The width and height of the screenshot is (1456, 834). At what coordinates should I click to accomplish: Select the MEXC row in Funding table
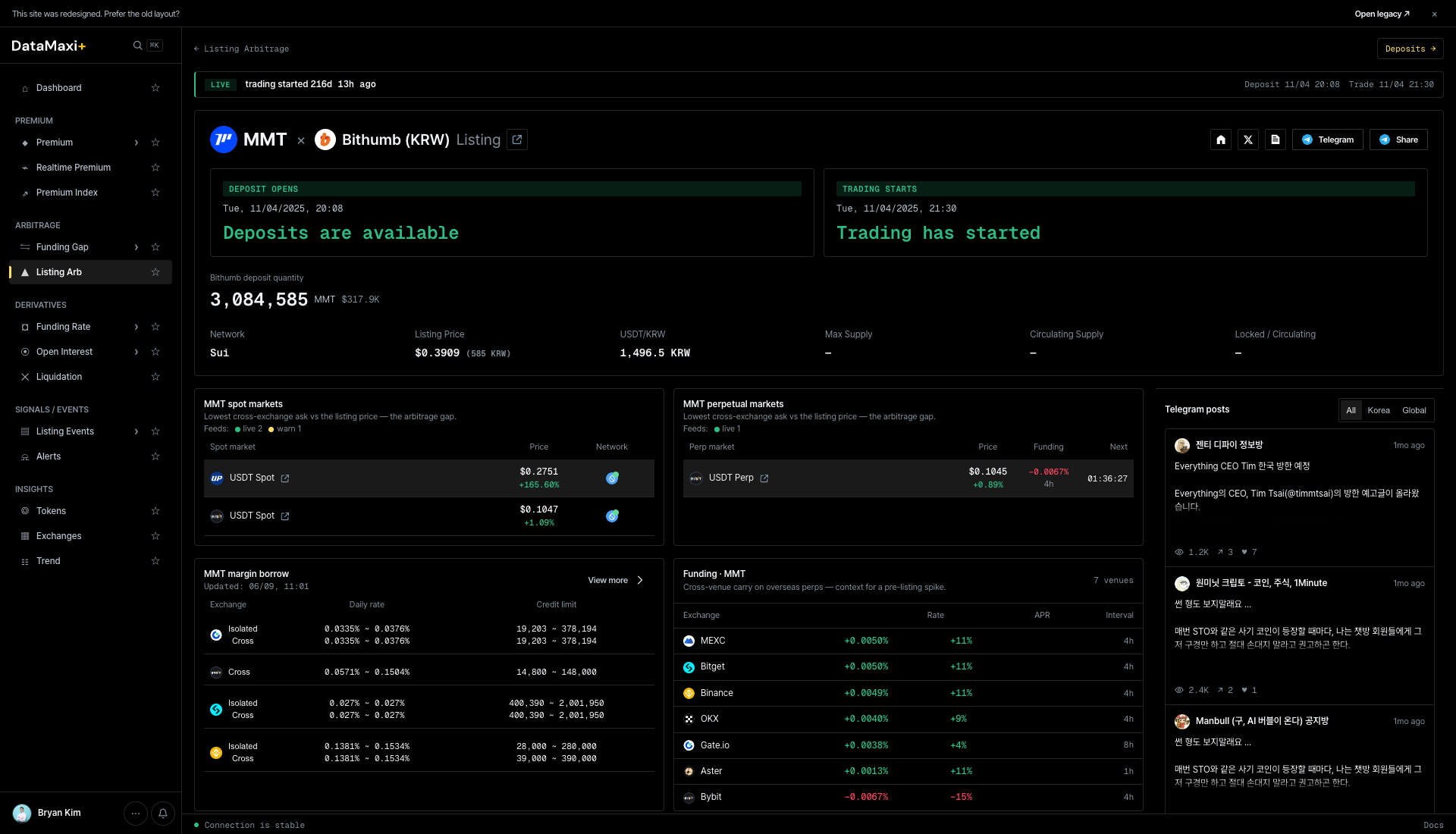pyautogui.click(x=908, y=641)
